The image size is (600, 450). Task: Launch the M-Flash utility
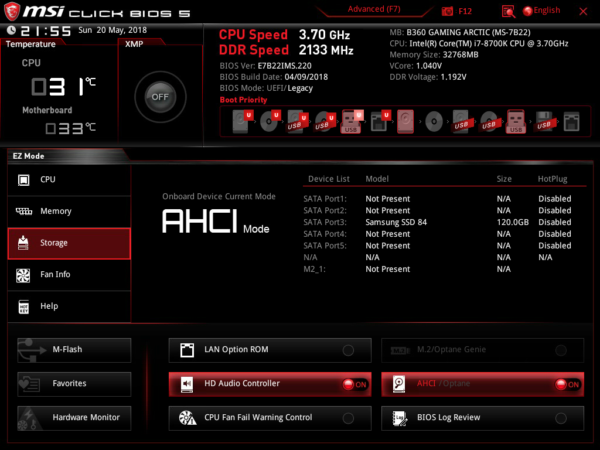[x=74, y=350]
